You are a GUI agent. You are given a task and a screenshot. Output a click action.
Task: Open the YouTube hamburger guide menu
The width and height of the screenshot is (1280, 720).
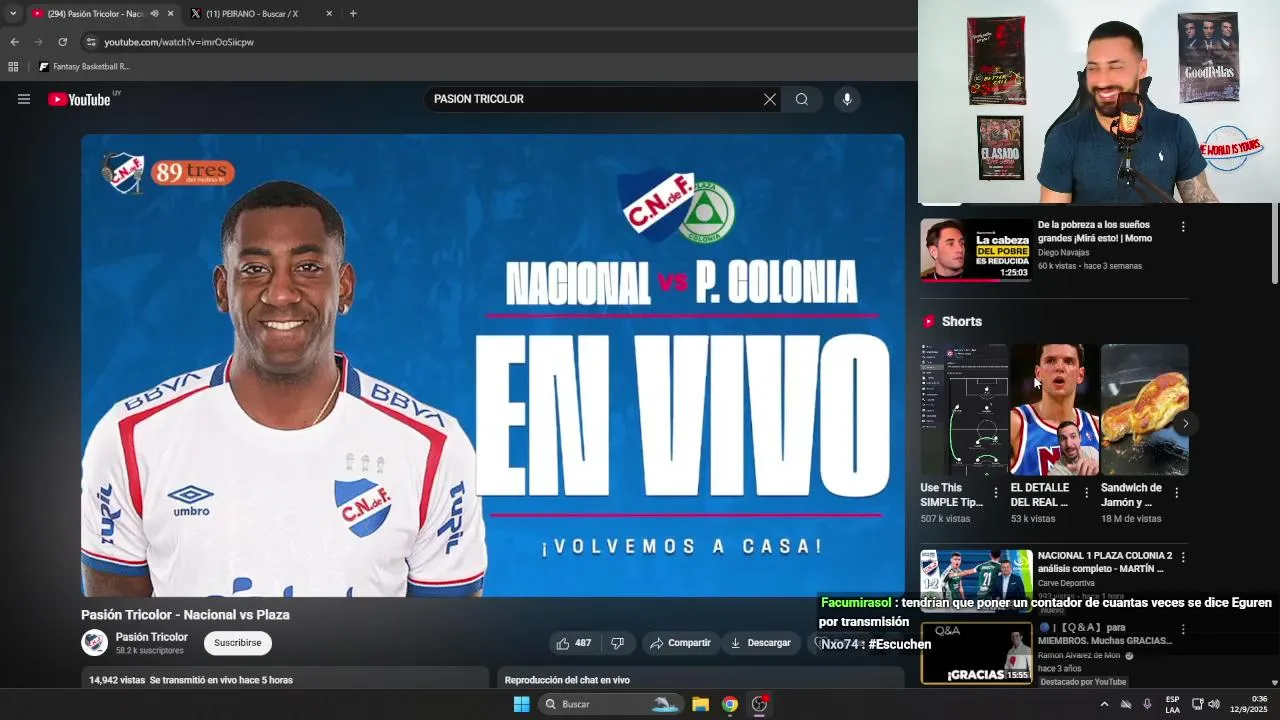(24, 99)
